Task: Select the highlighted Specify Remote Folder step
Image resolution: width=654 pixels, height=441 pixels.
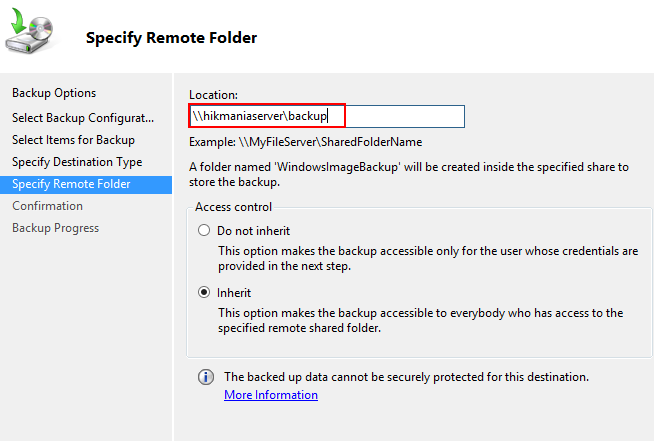Action: 71,184
